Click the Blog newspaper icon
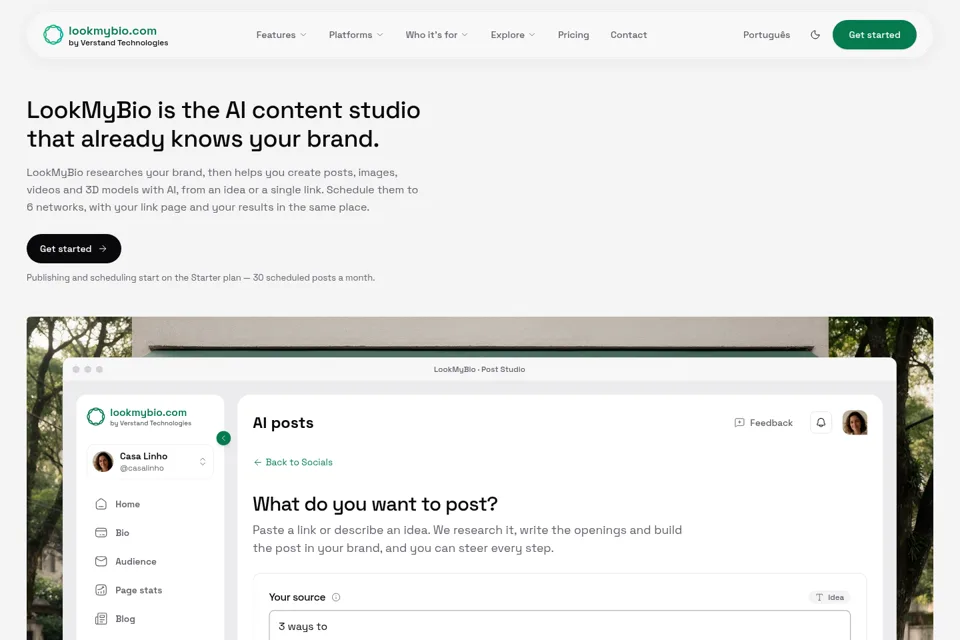The height and width of the screenshot is (640, 960). coord(101,619)
